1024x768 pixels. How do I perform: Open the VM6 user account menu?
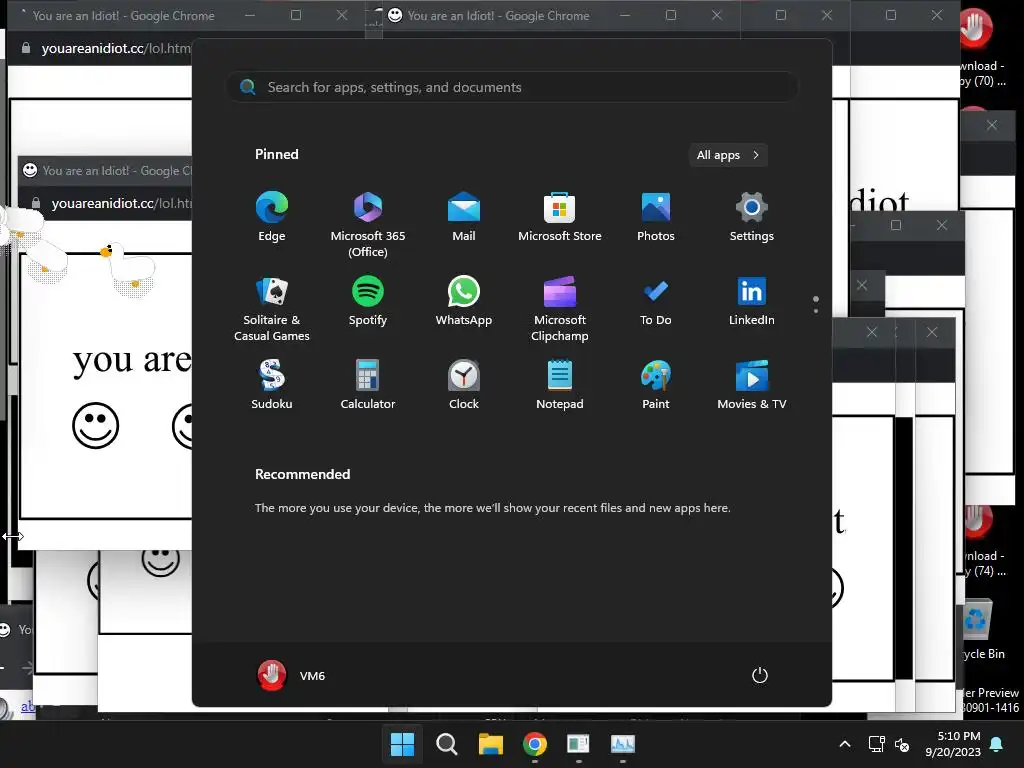[291, 675]
